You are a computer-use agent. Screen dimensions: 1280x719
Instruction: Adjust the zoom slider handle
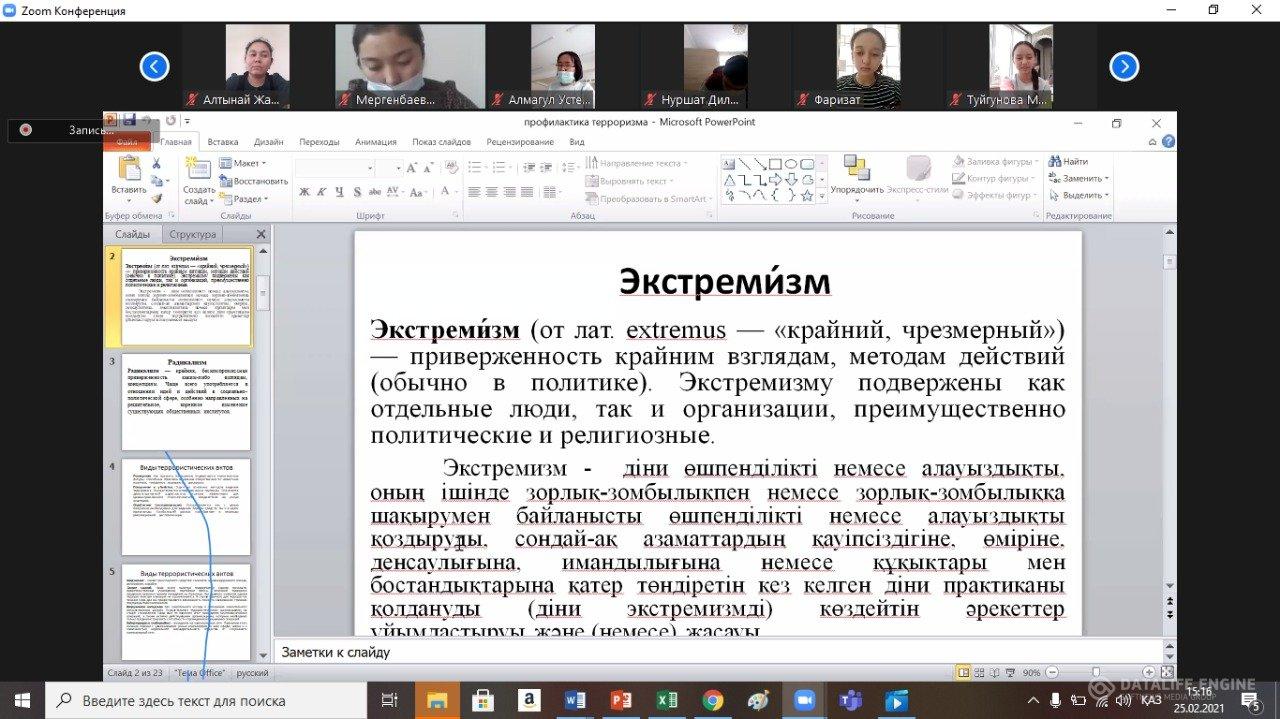[x=1096, y=672]
